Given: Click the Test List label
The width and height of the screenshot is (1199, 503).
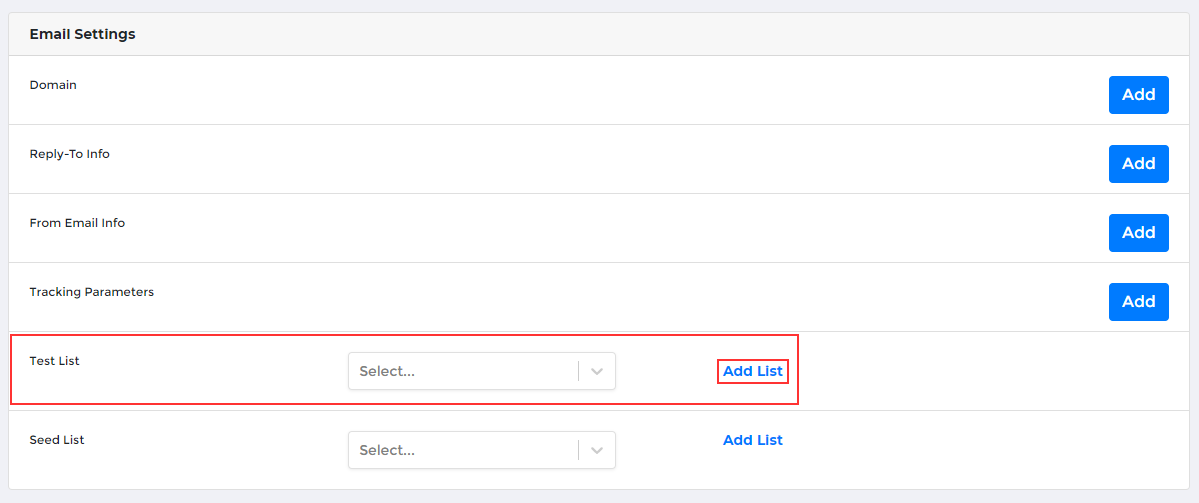Looking at the screenshot, I should [54, 360].
